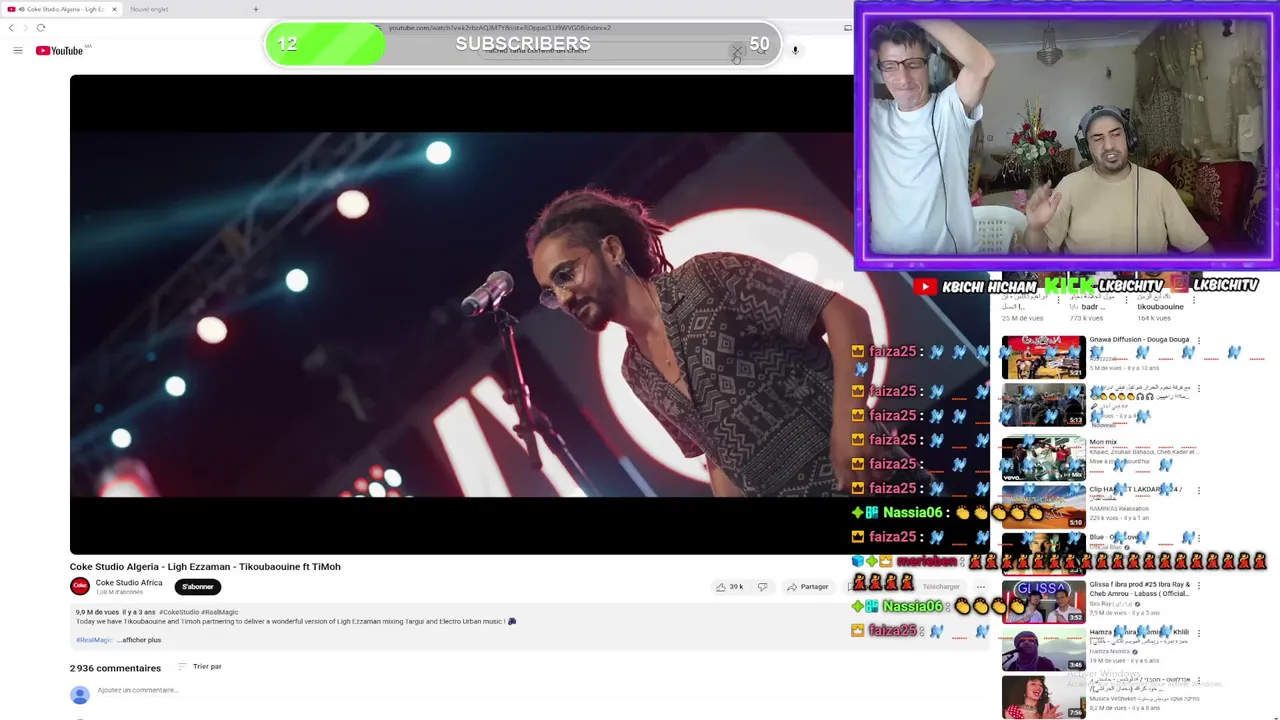The image size is (1280, 720).
Task: Click the video title Coke Studio Algeria
Action: [x=205, y=567]
